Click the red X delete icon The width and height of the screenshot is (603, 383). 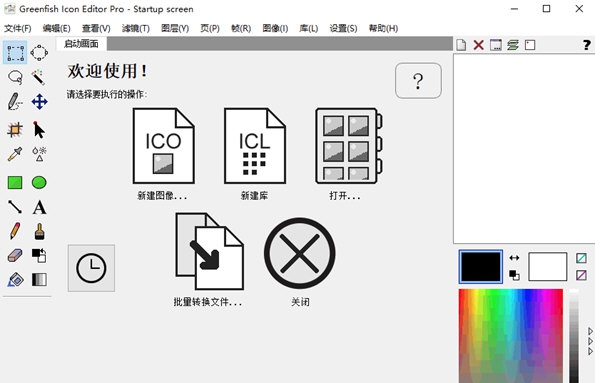pos(478,45)
